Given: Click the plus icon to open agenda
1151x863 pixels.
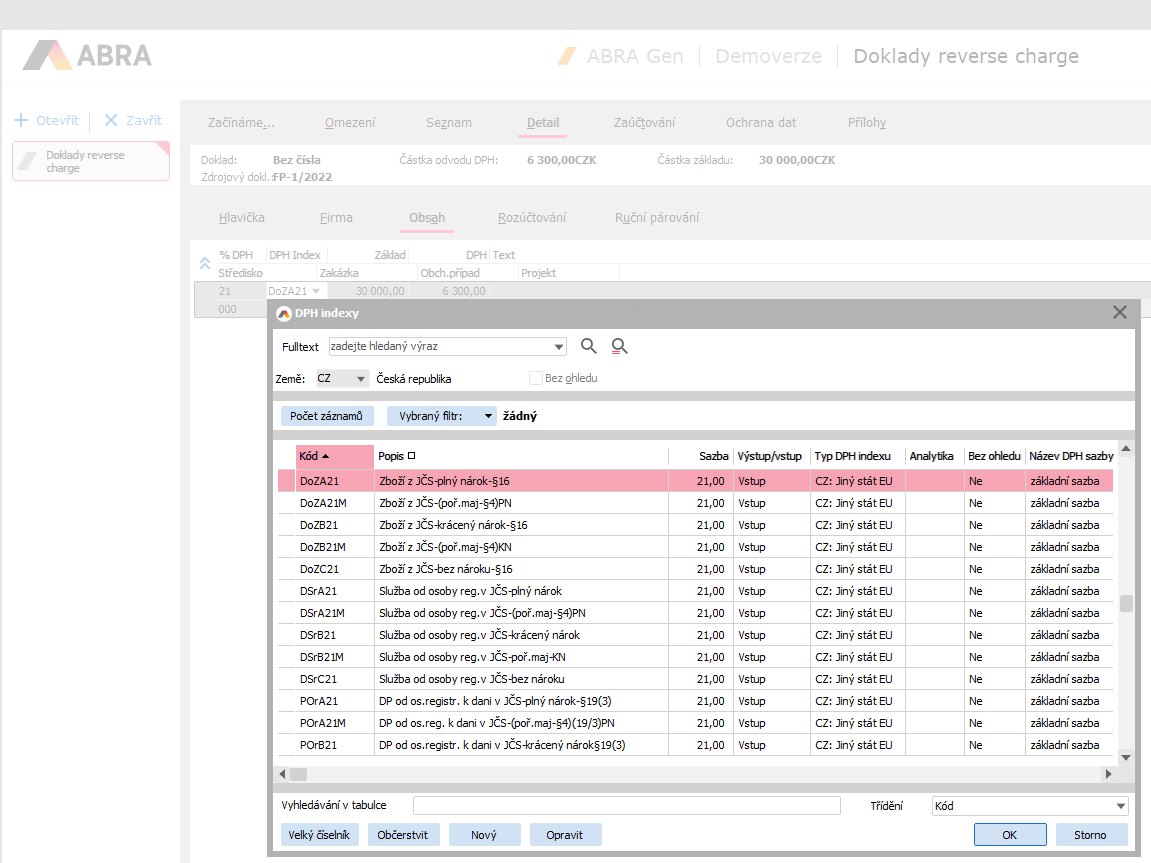Looking at the screenshot, I should [x=21, y=121].
